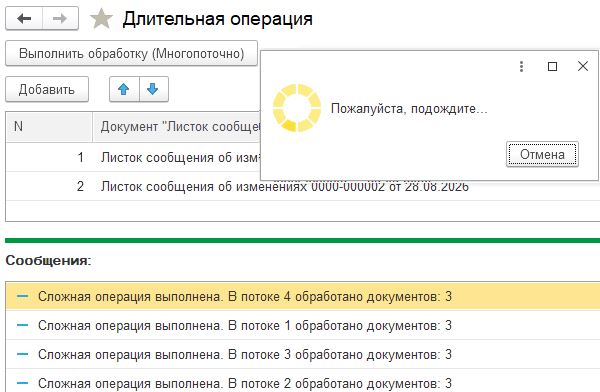Go back with the left arrow button
Image resolution: width=600 pixels, height=392 pixels.
coord(24,18)
